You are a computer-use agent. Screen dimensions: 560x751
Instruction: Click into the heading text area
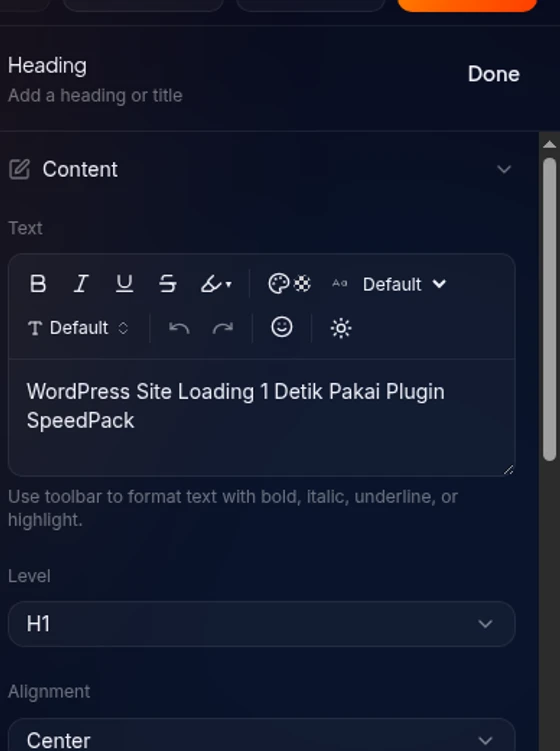262,417
